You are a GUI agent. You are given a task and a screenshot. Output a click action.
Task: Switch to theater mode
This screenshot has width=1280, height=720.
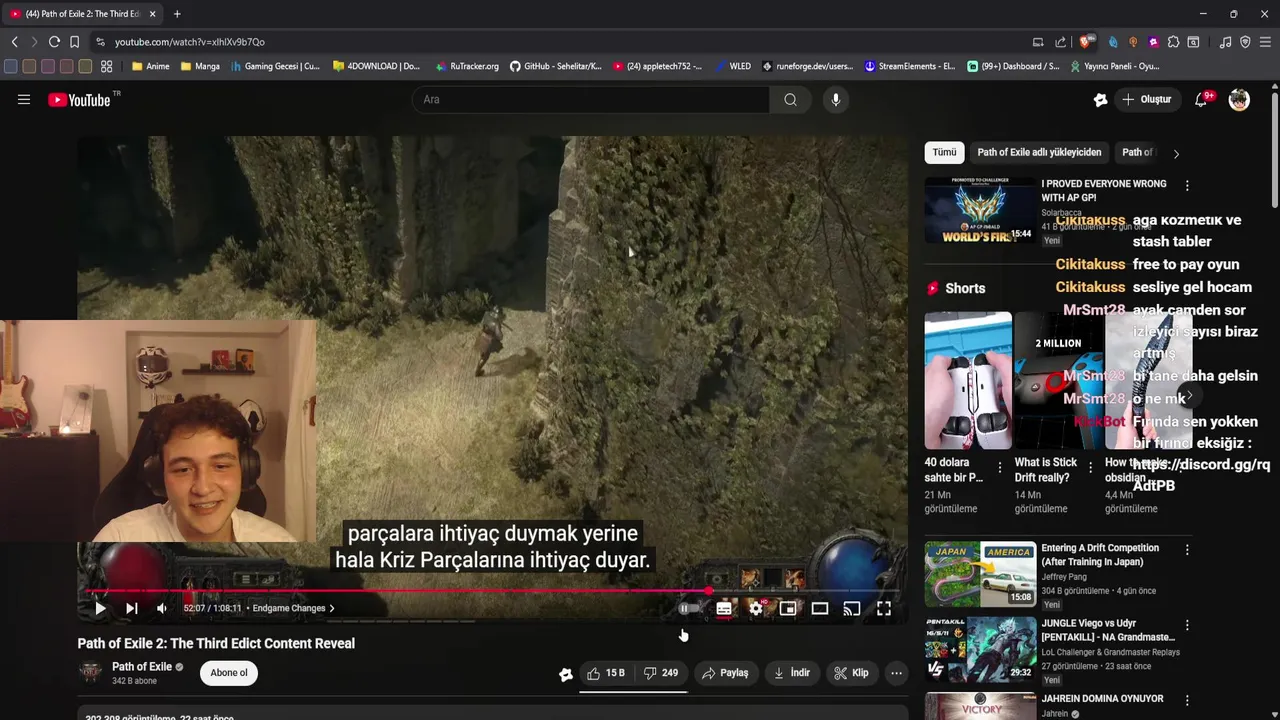pos(820,608)
